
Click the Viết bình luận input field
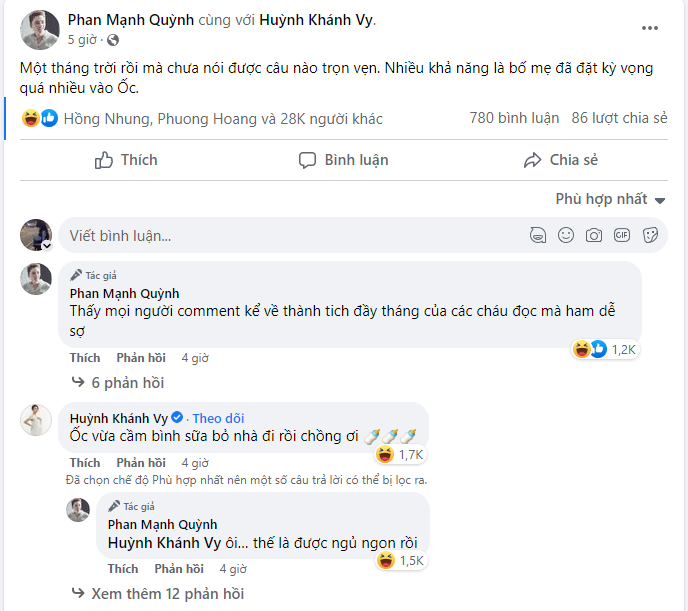(290, 236)
